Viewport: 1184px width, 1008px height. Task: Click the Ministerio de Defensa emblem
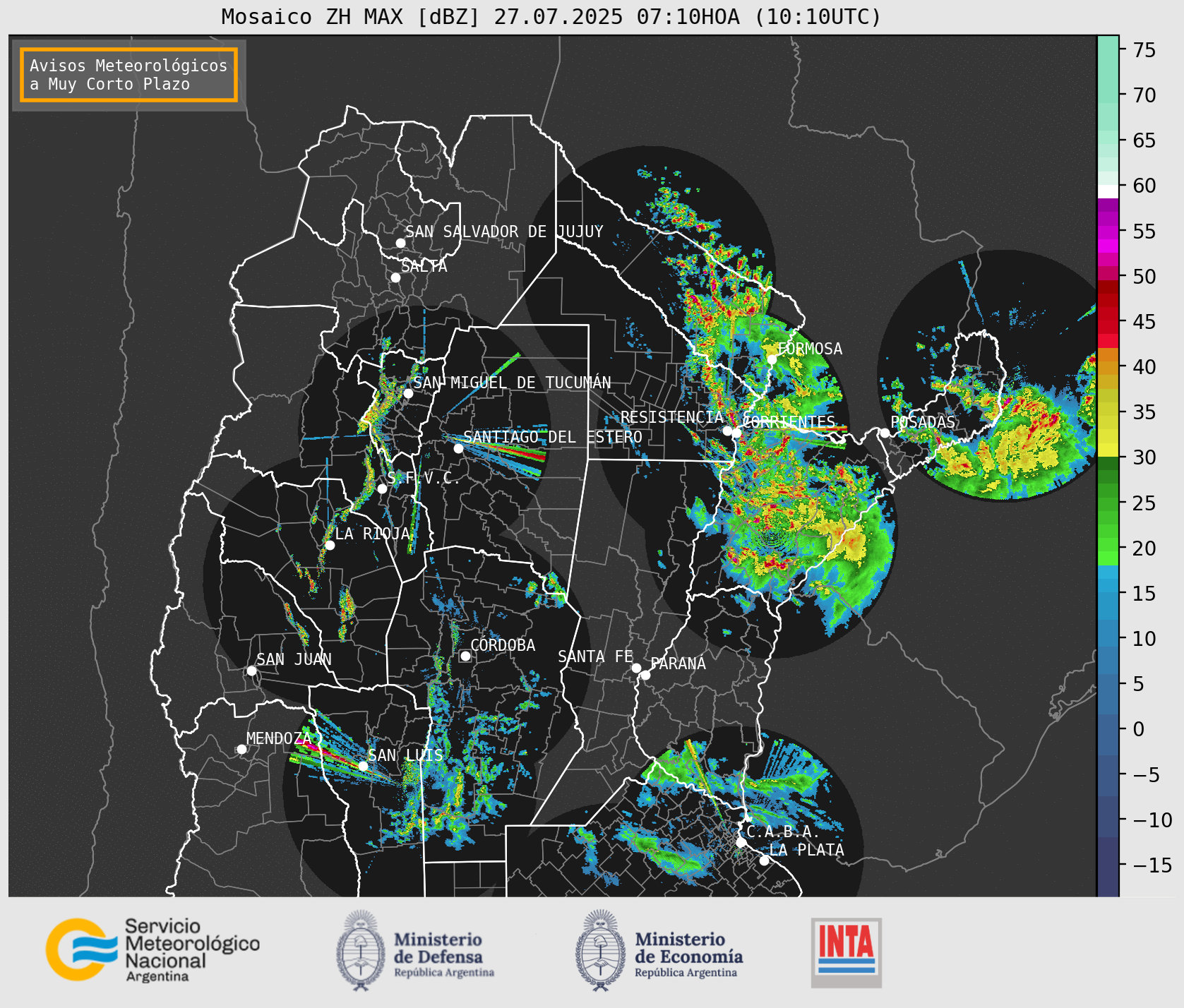361,949
